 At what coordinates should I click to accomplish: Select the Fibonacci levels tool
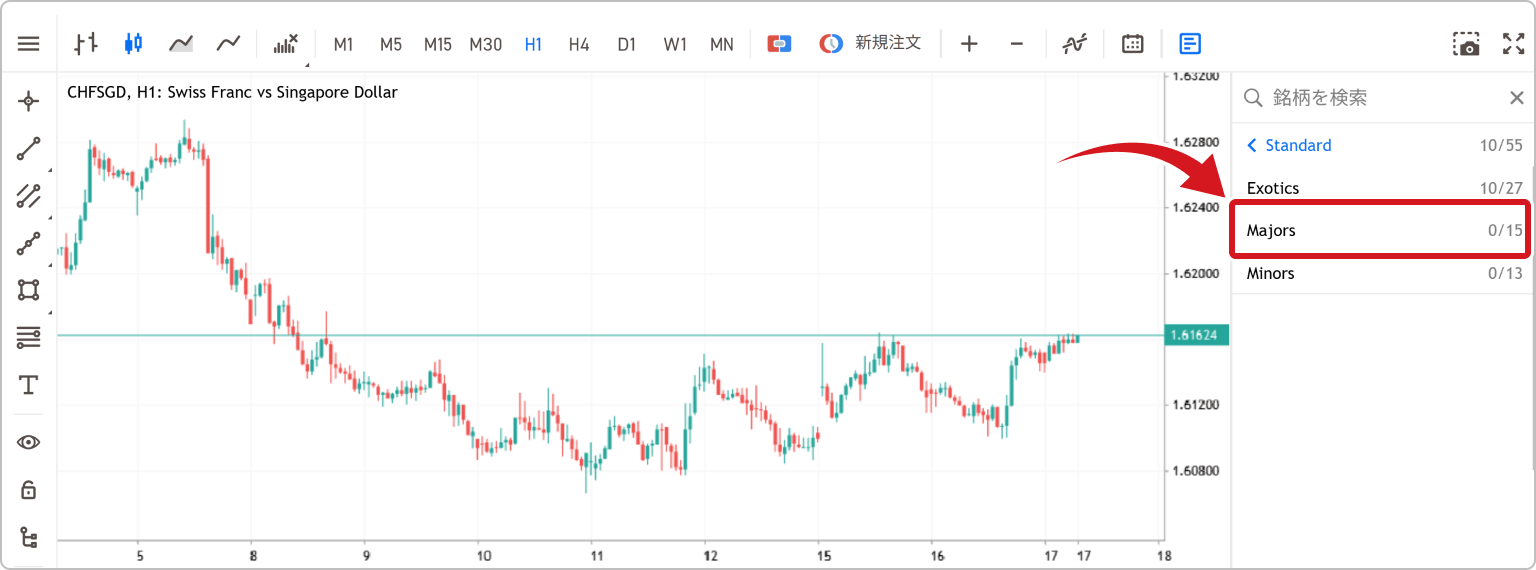click(29, 338)
